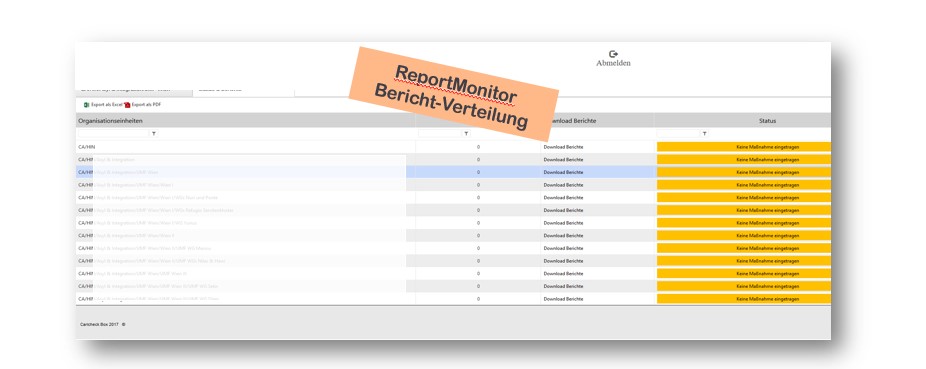This screenshot has height=369, width=926.
Task: Click the Abmelden text link
Action: [613, 63]
